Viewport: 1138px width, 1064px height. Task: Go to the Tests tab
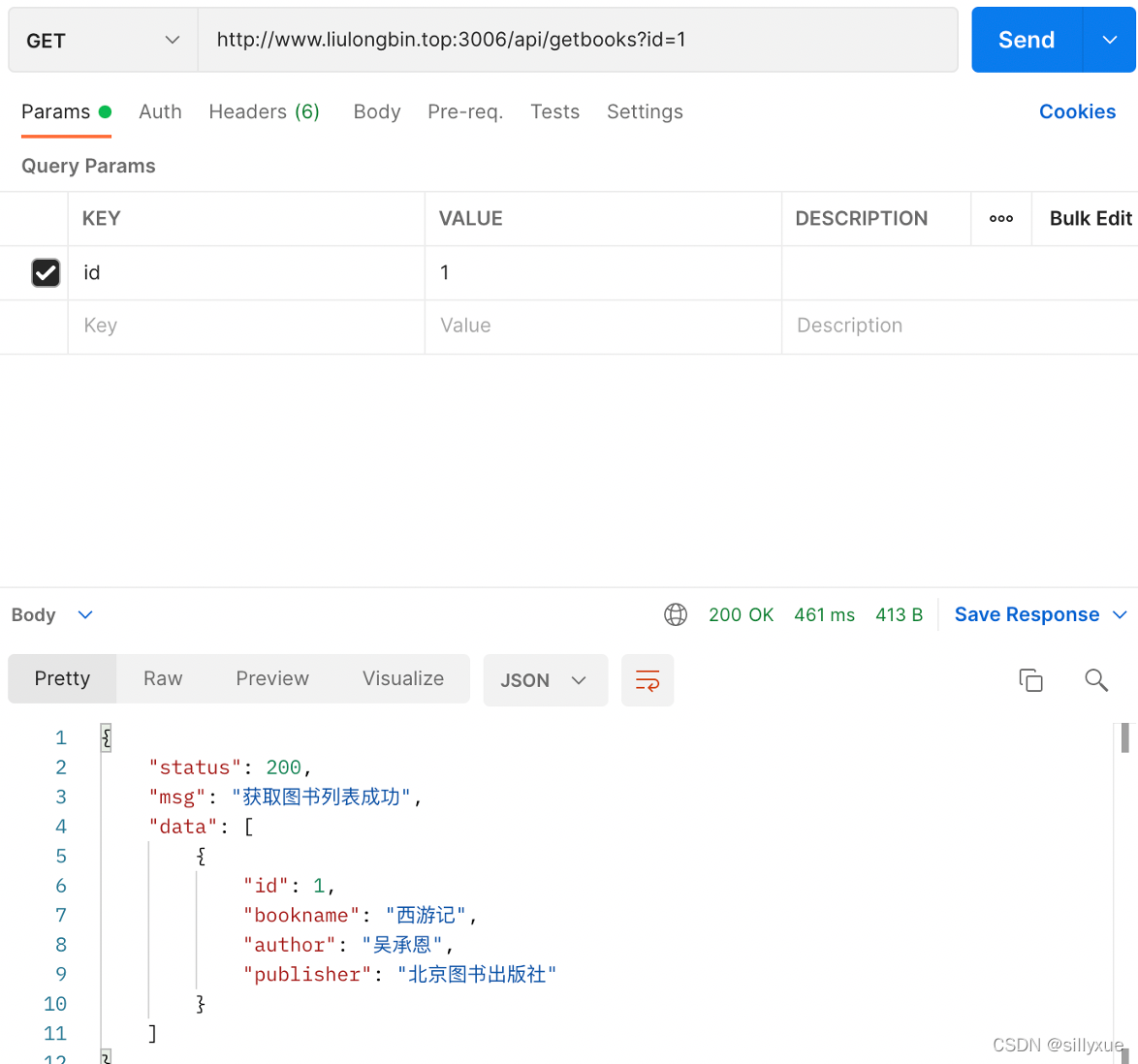pyautogui.click(x=554, y=111)
